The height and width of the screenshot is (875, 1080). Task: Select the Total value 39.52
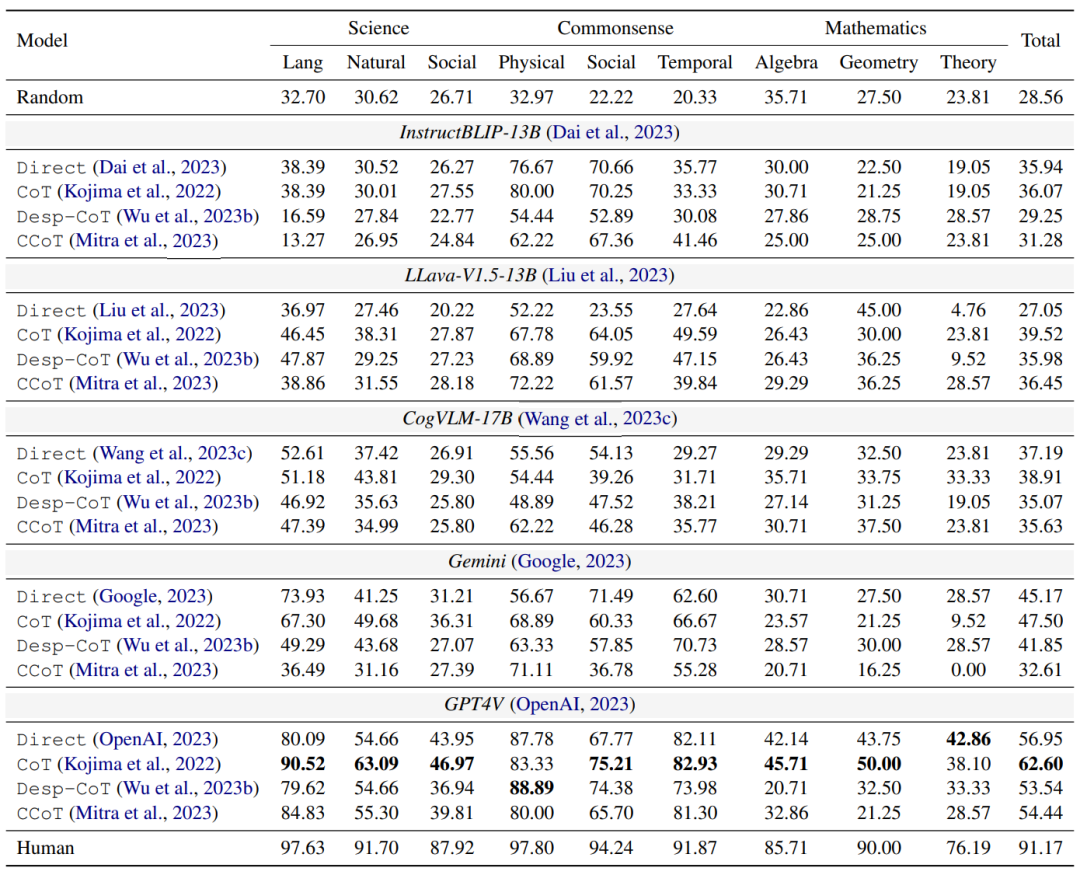click(1040, 334)
